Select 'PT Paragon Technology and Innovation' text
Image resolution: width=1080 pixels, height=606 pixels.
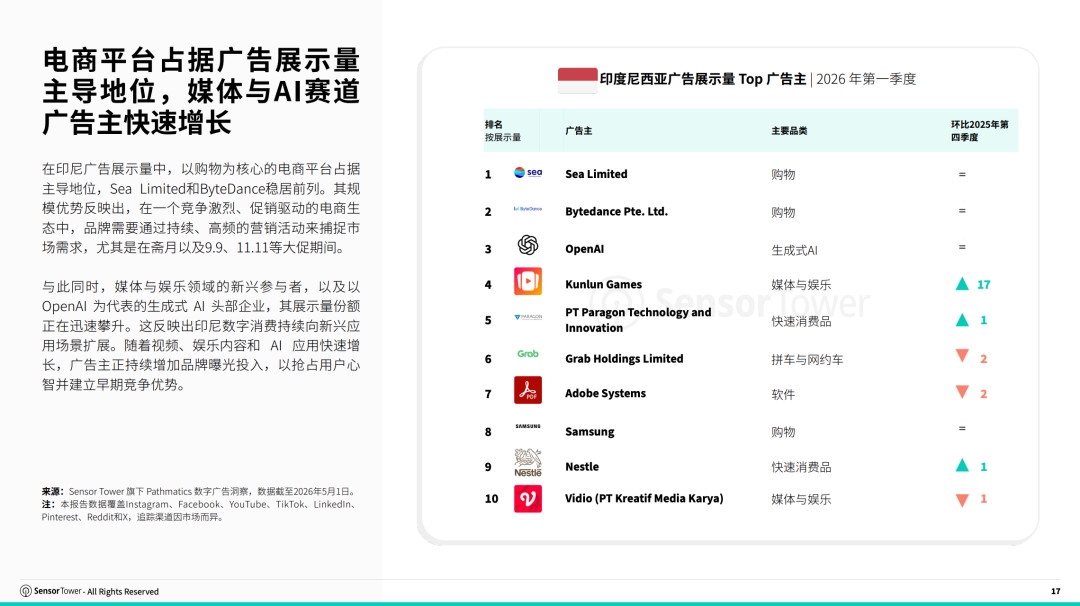pos(638,320)
